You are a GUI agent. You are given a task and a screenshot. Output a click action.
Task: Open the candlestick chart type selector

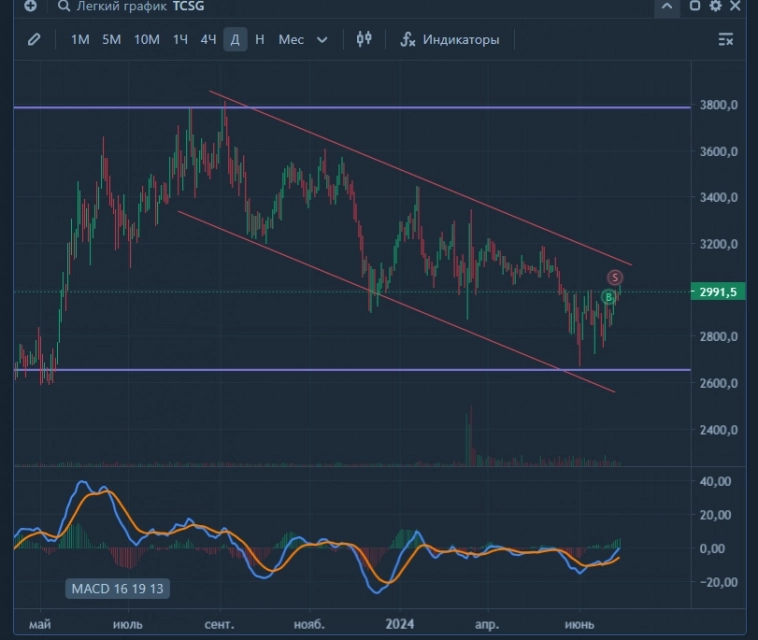[x=364, y=40]
